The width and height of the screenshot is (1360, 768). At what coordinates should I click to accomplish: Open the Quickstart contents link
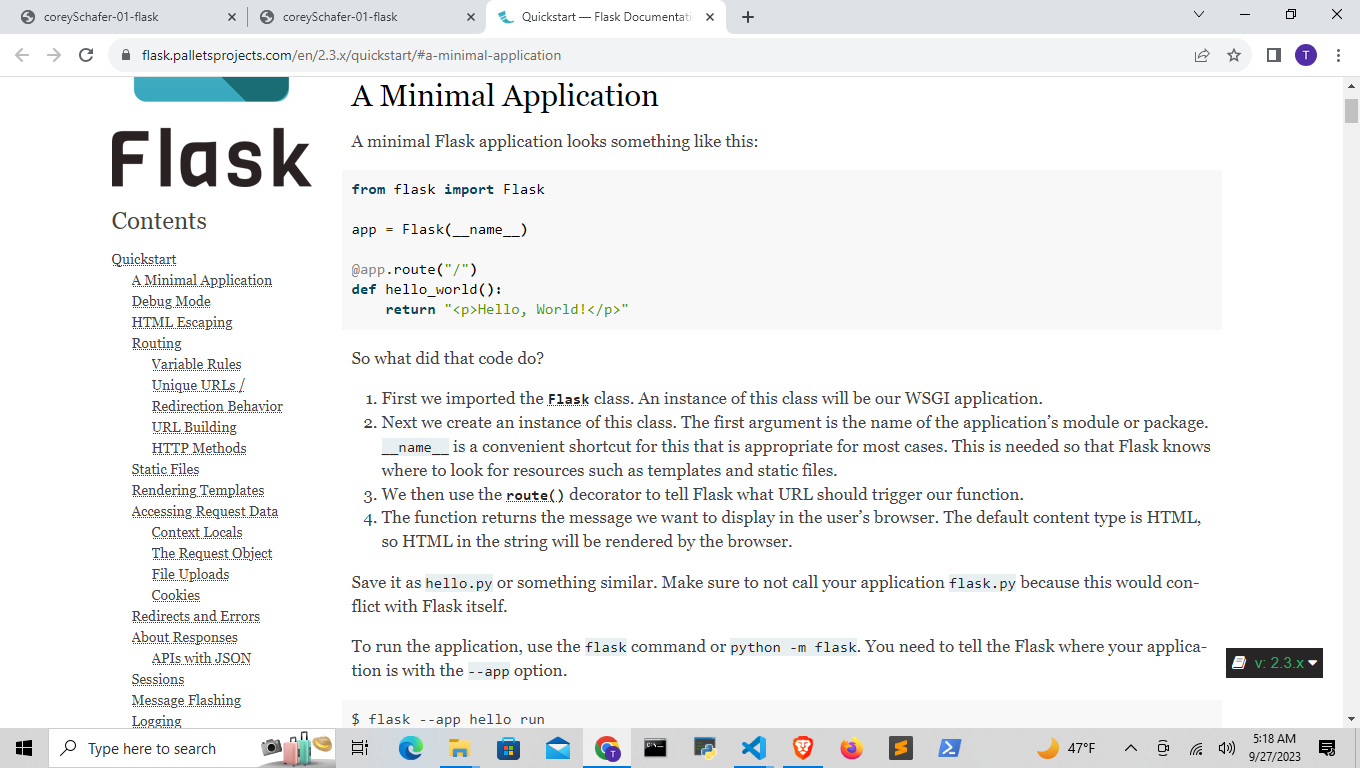144,260
